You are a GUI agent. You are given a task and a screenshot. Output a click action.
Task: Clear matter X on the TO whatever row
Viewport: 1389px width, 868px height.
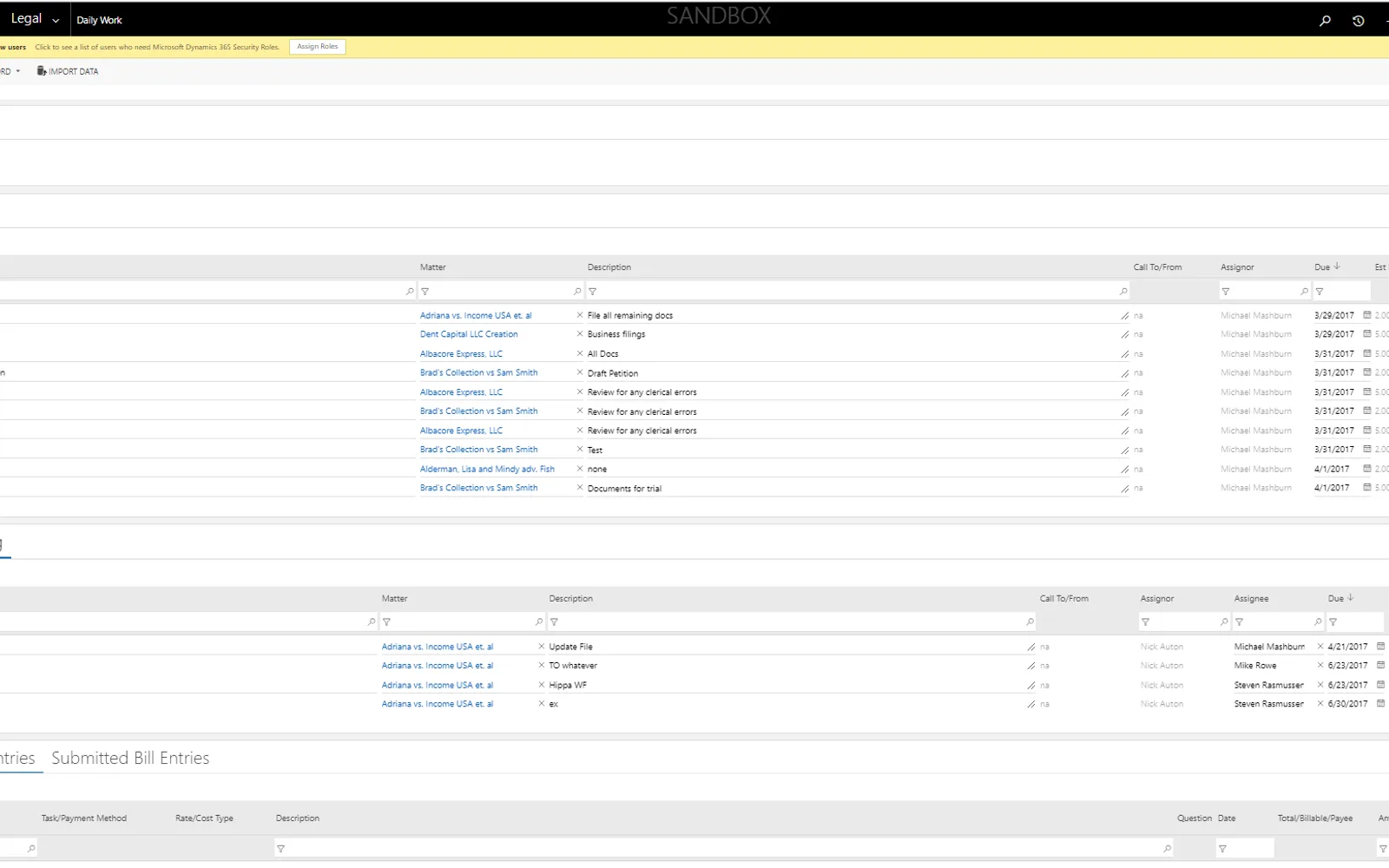pyautogui.click(x=542, y=666)
